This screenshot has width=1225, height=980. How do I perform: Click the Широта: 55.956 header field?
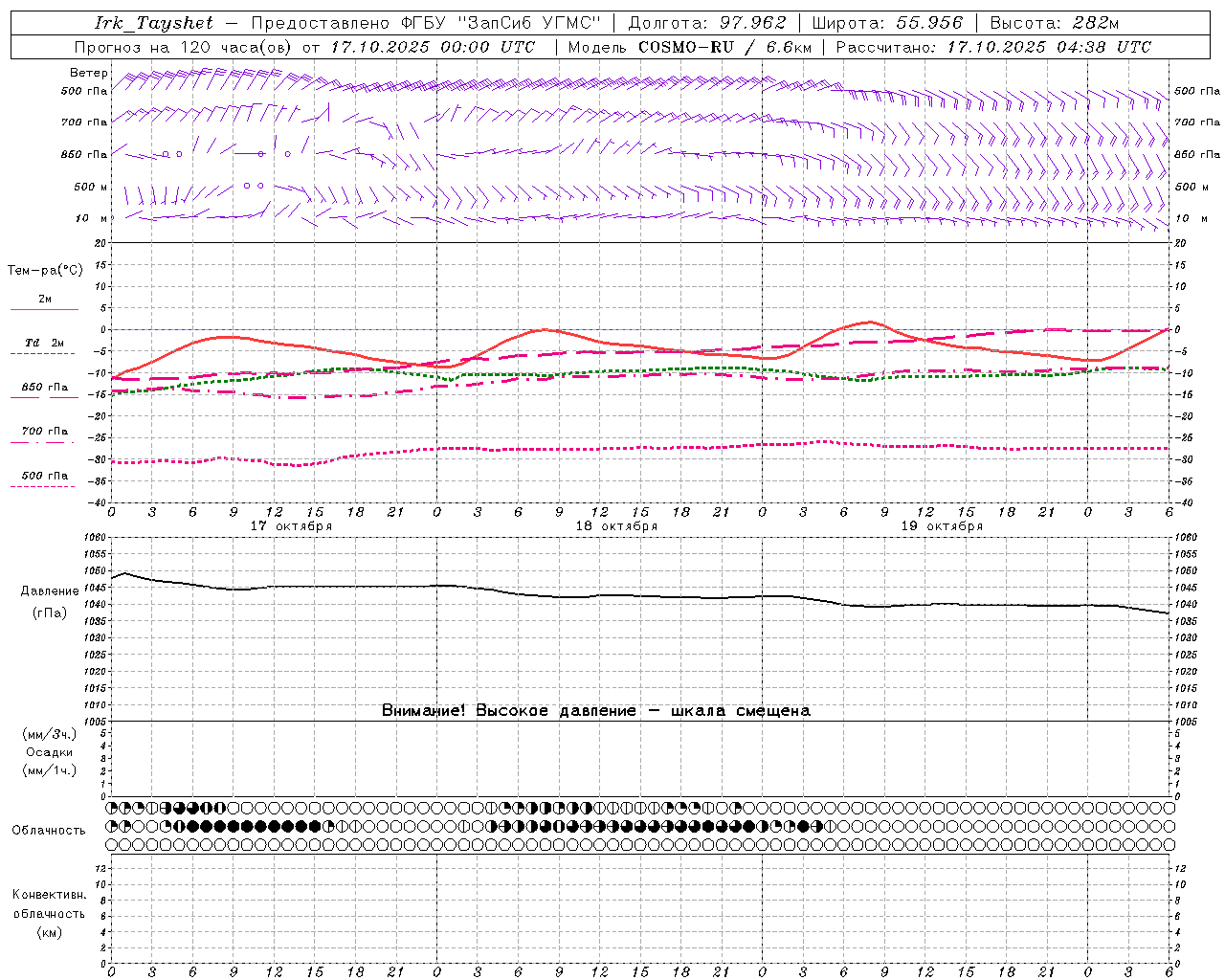(x=886, y=23)
